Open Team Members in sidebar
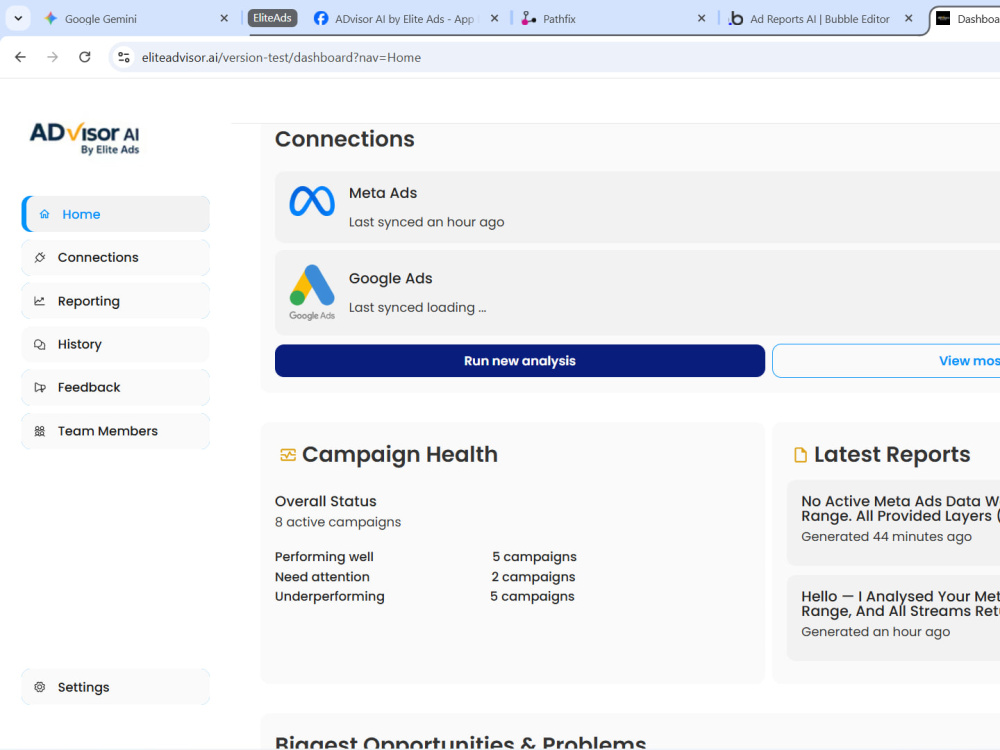This screenshot has width=1000, height=750. [116, 431]
